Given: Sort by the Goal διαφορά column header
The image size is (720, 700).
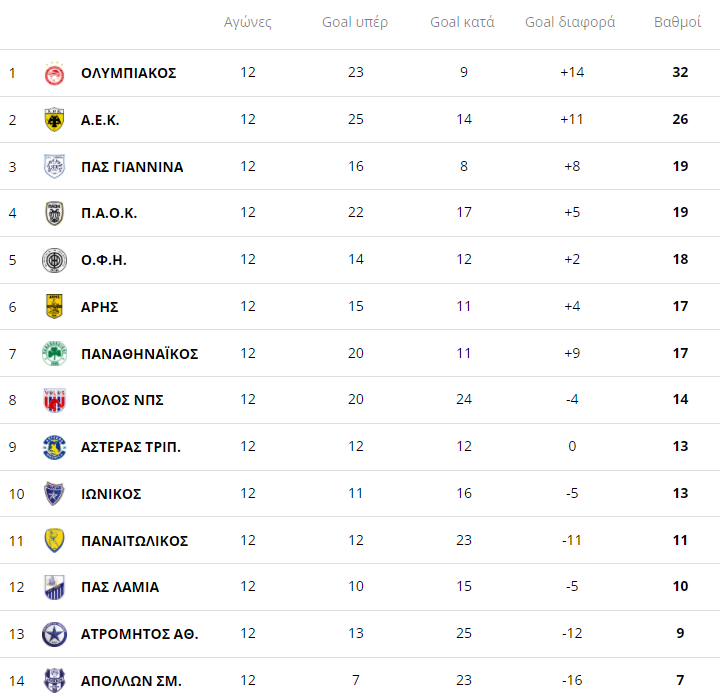Looking at the screenshot, I should pos(570,22).
